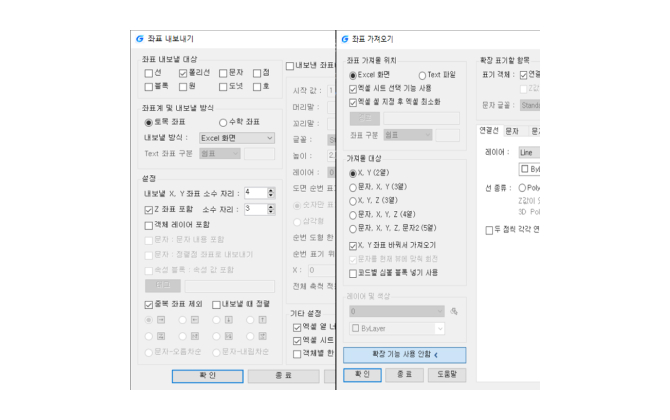Switch to the 연결선 tab
The height and width of the screenshot is (420, 670).
click(489, 130)
